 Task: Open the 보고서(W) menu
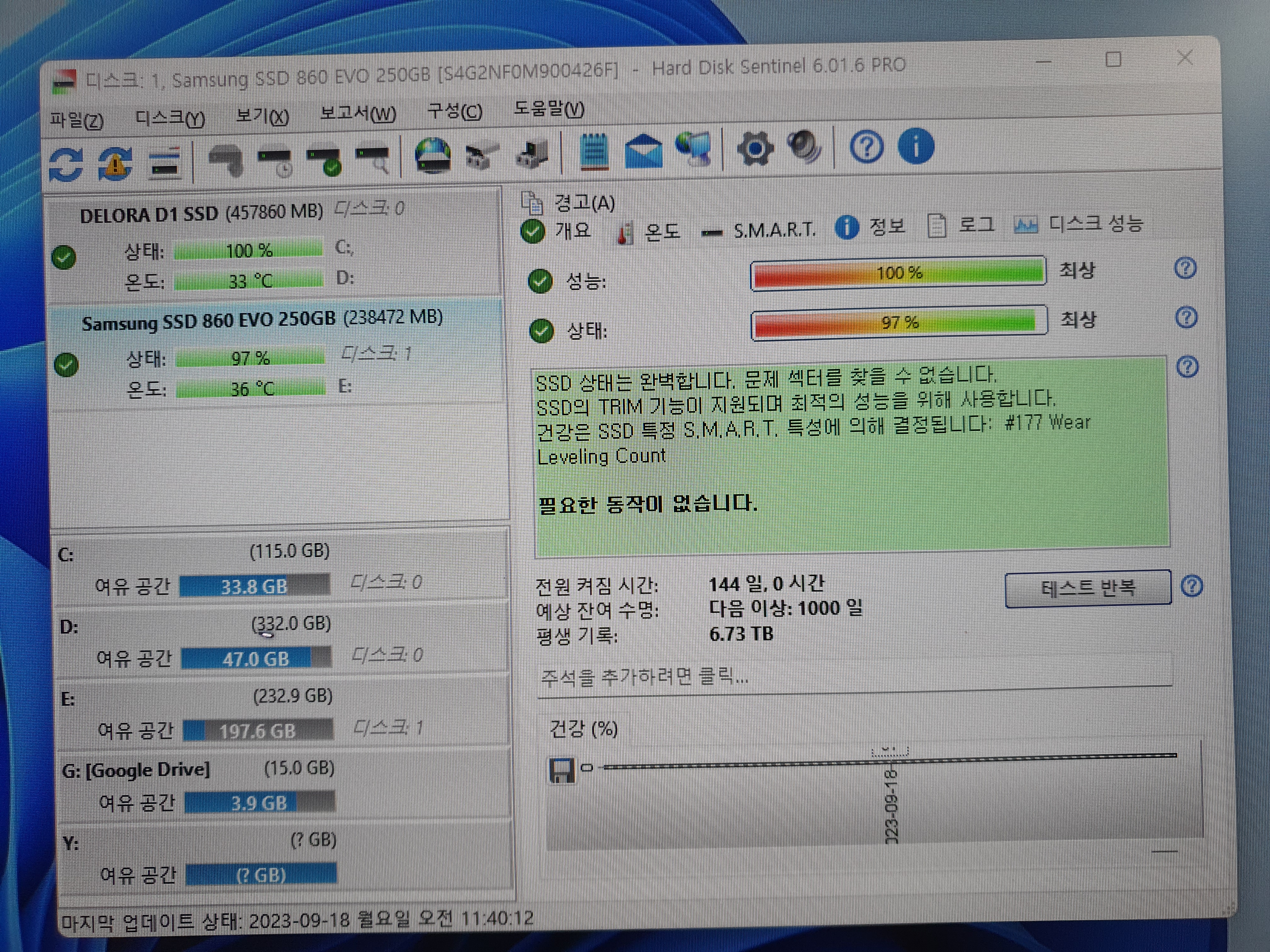tap(358, 113)
